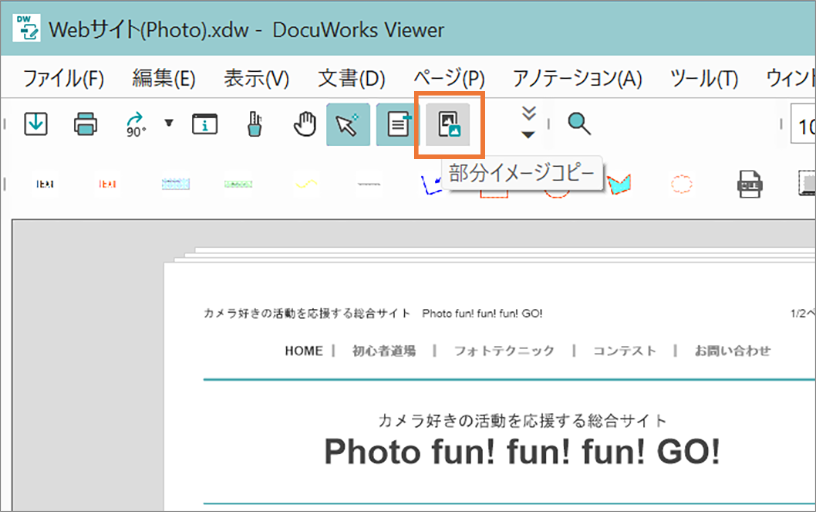Select the blue highlight marker annotation
The width and height of the screenshot is (816, 512).
click(x=175, y=184)
